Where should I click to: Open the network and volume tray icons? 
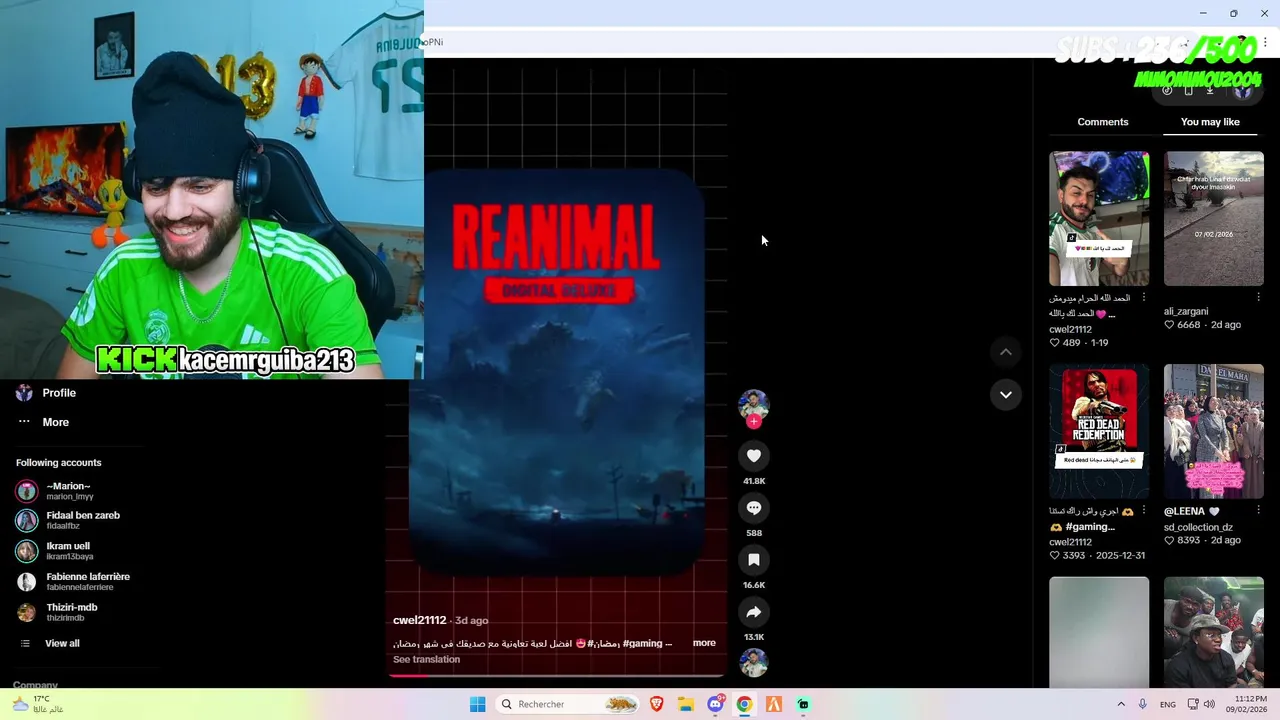(1201, 704)
